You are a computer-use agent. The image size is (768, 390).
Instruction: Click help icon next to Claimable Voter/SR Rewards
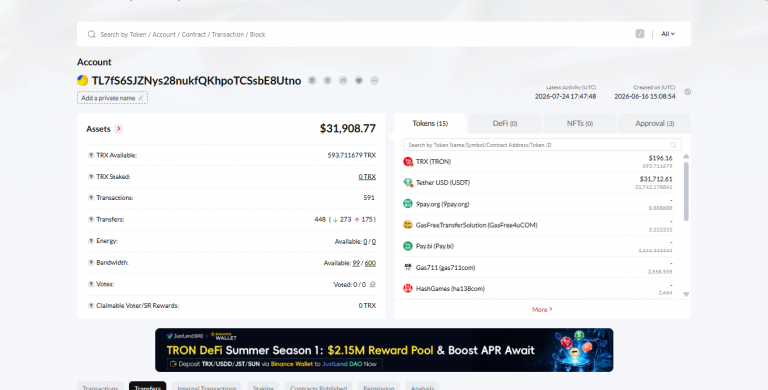pos(91,306)
